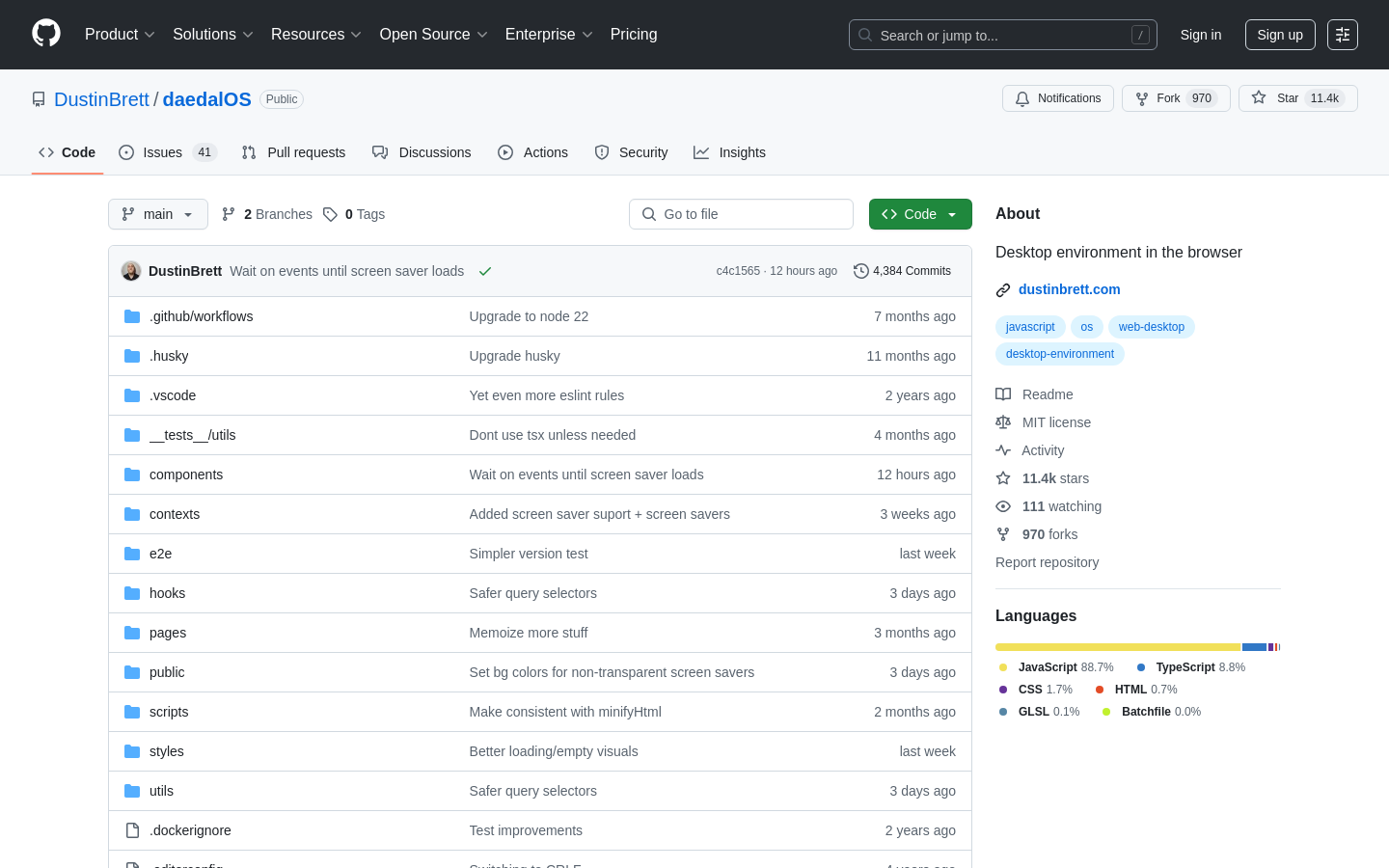Viewport: 1389px width, 868px height.
Task: Click the link icon beside dustinbrett.com
Action: pos(1003,289)
